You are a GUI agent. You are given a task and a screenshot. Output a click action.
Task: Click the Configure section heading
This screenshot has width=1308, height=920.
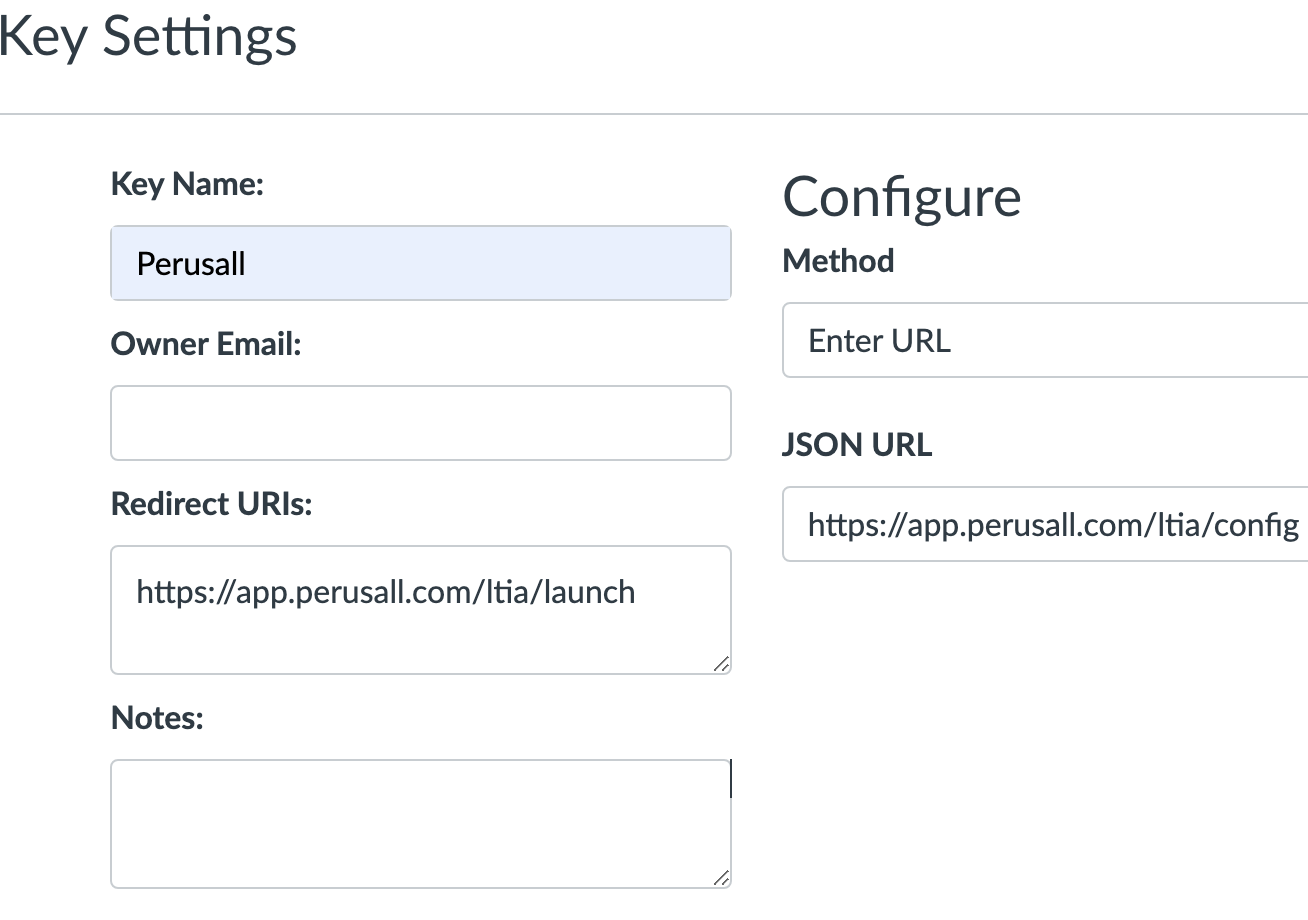point(901,197)
